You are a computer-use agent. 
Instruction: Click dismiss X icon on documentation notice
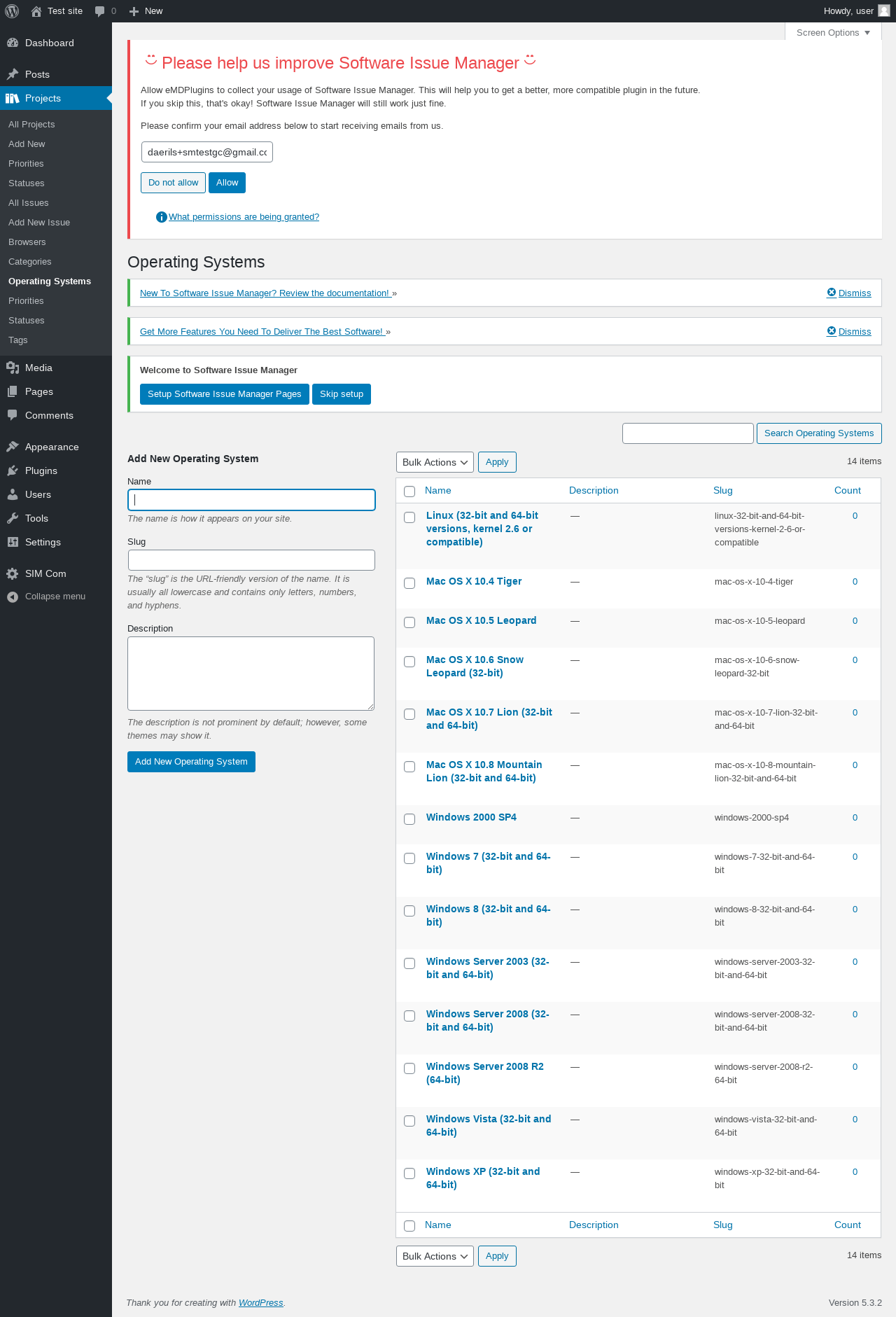832,292
